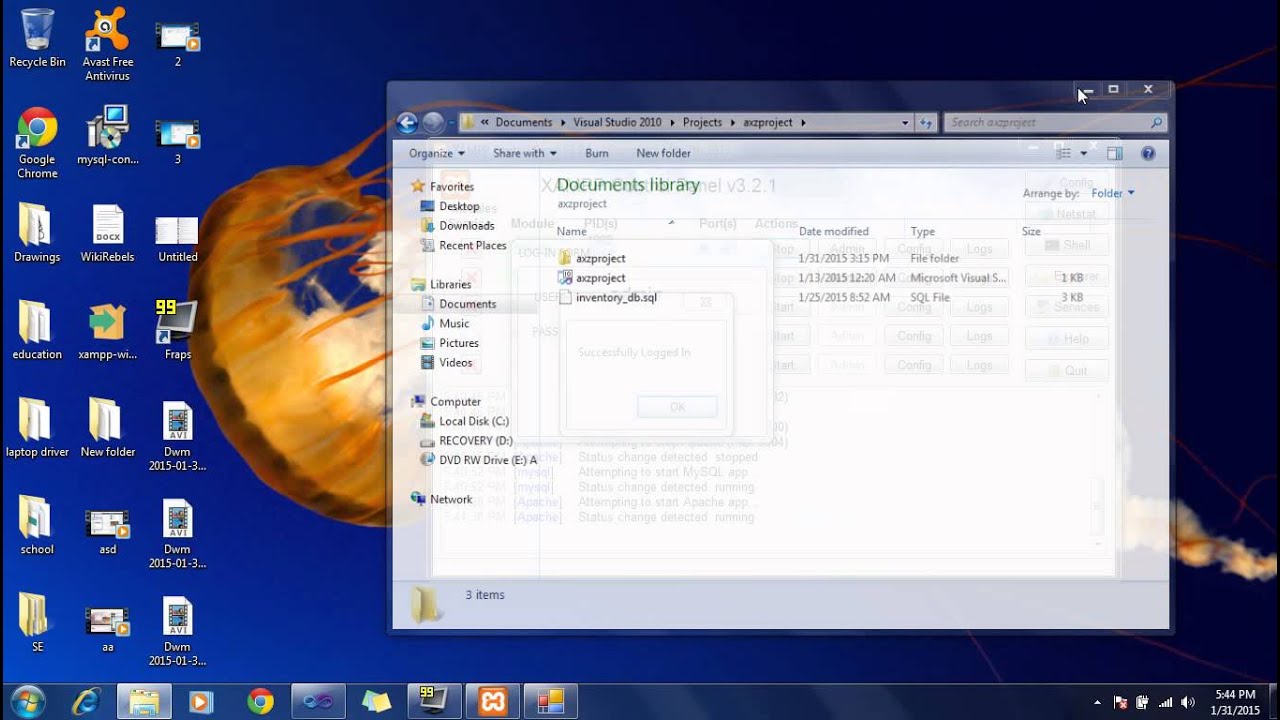Viewport: 1280px width, 720px height.
Task: Sort by the Size column header
Action: pos(1031,231)
